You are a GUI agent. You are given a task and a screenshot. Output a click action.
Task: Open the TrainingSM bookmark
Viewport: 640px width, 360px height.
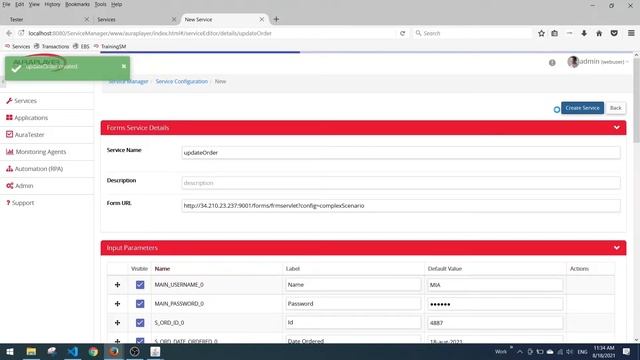(x=110, y=47)
